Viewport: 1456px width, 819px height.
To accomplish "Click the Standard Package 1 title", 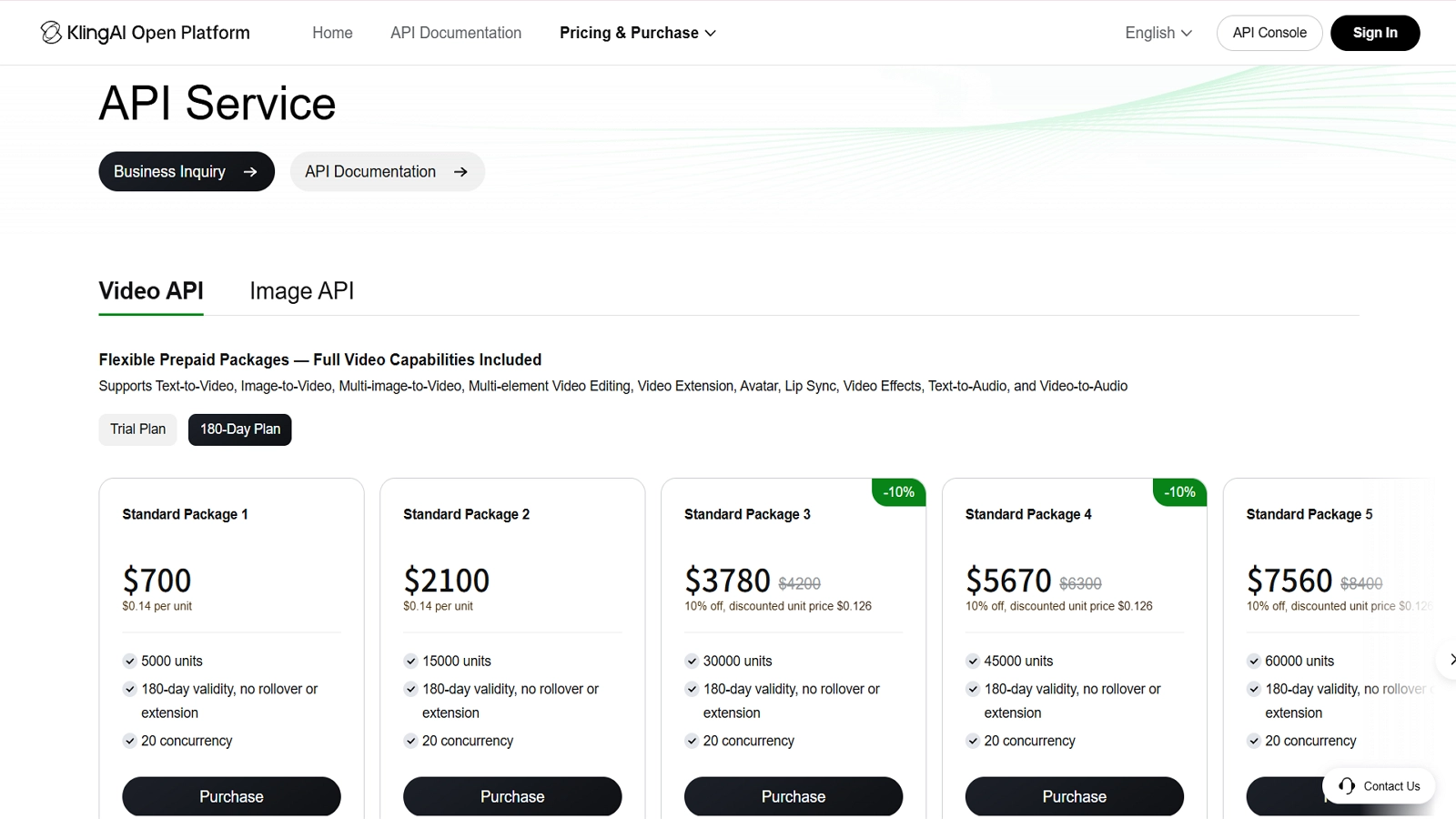I will point(185,514).
